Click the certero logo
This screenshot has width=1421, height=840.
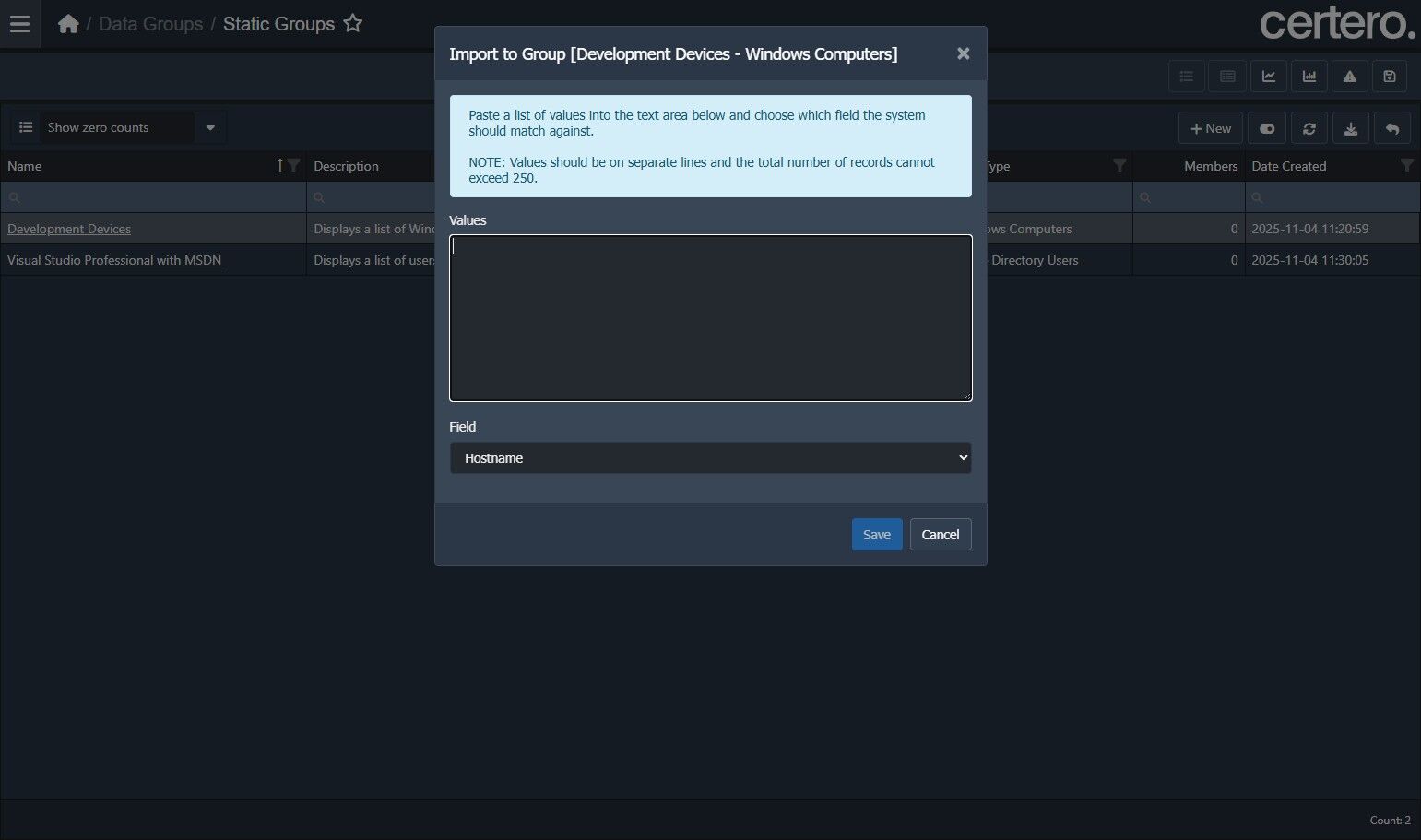pyautogui.click(x=1337, y=24)
